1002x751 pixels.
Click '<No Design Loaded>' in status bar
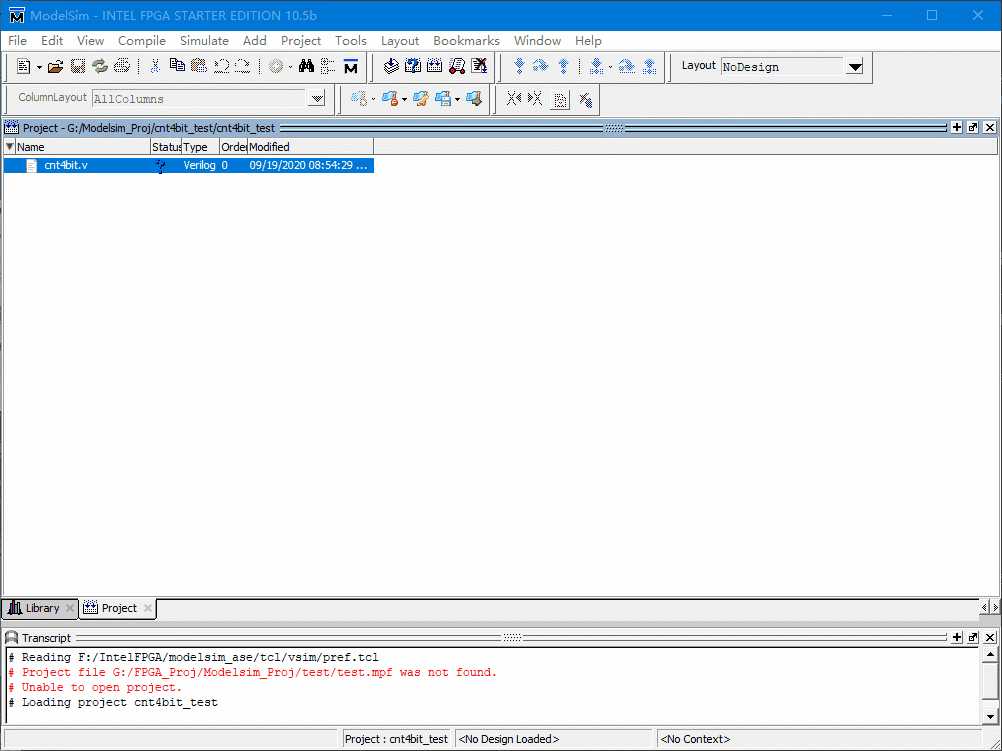(509, 739)
